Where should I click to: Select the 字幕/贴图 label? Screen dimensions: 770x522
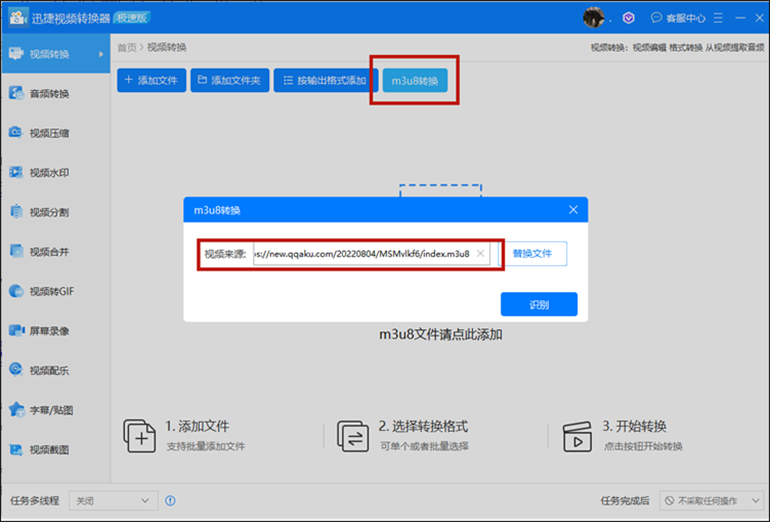click(51, 411)
